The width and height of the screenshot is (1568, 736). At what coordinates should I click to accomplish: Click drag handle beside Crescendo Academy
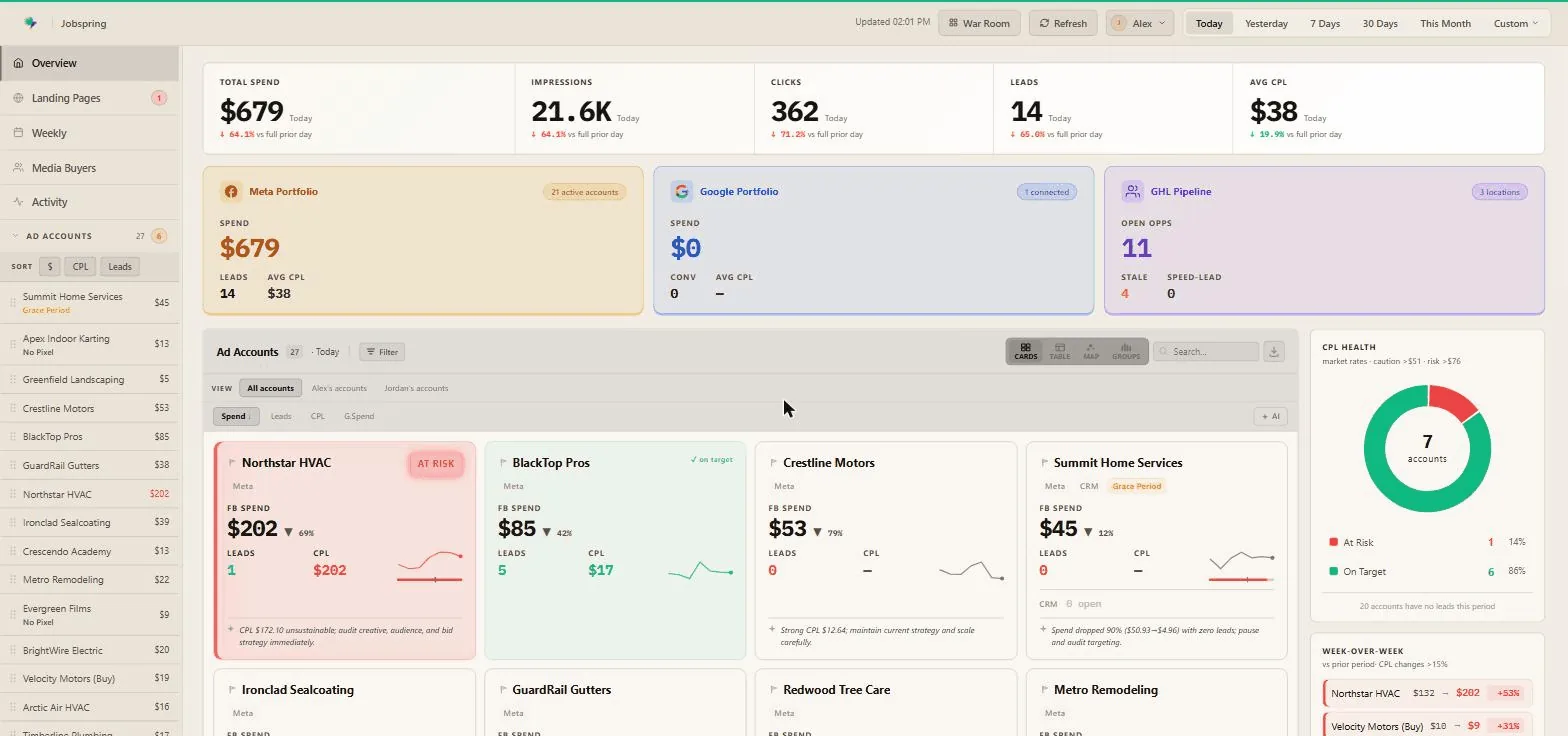click(x=12, y=552)
